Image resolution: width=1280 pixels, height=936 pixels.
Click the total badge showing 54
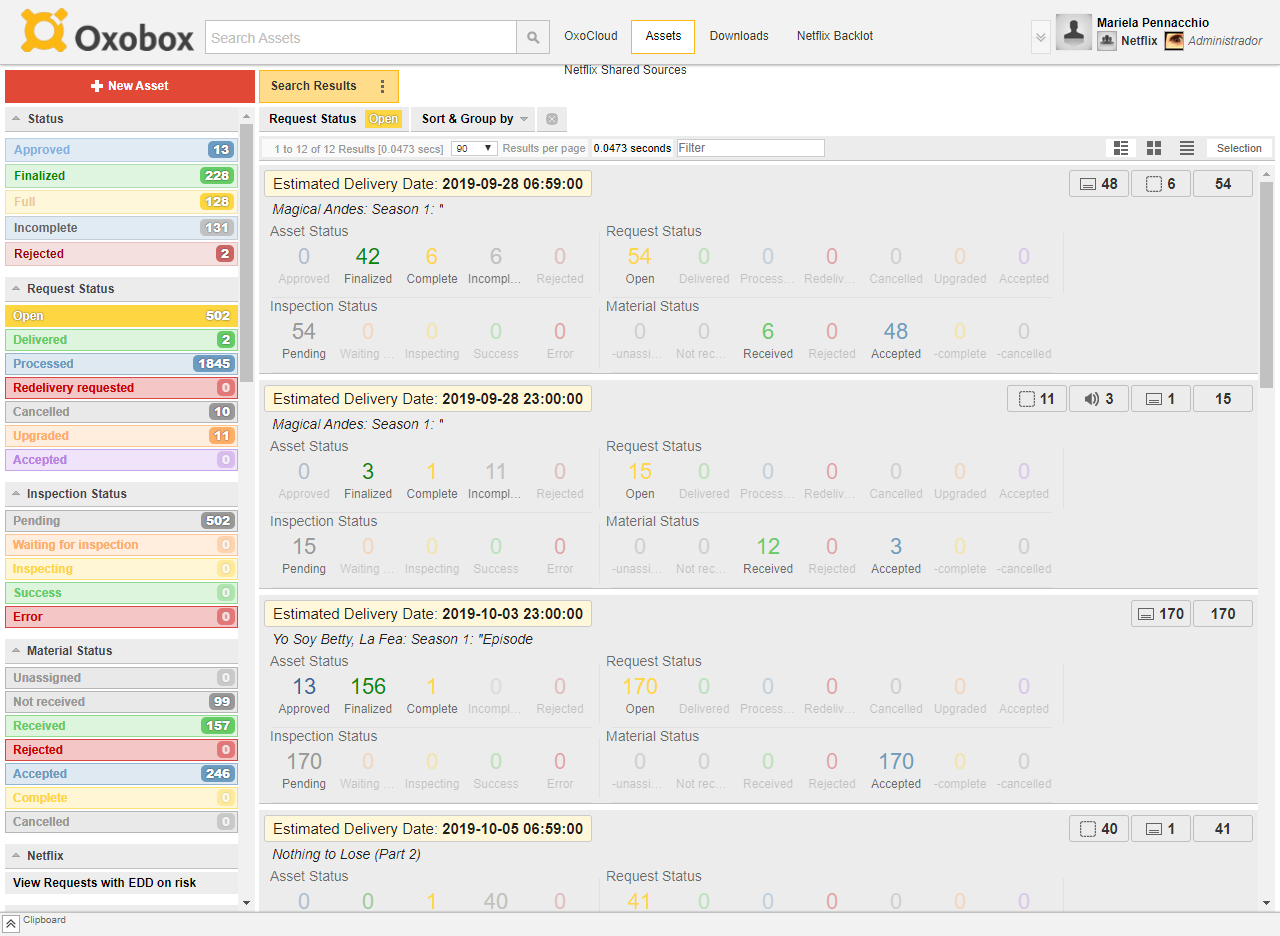pos(1223,184)
